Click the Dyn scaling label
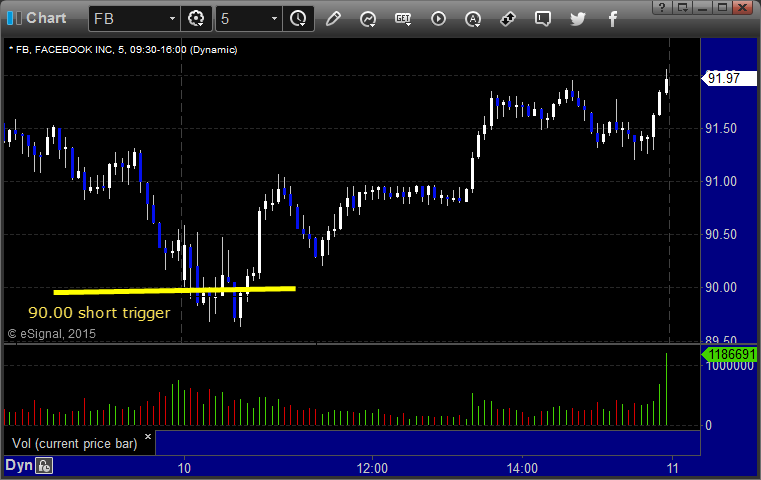The width and height of the screenshot is (761, 480). coord(19,465)
